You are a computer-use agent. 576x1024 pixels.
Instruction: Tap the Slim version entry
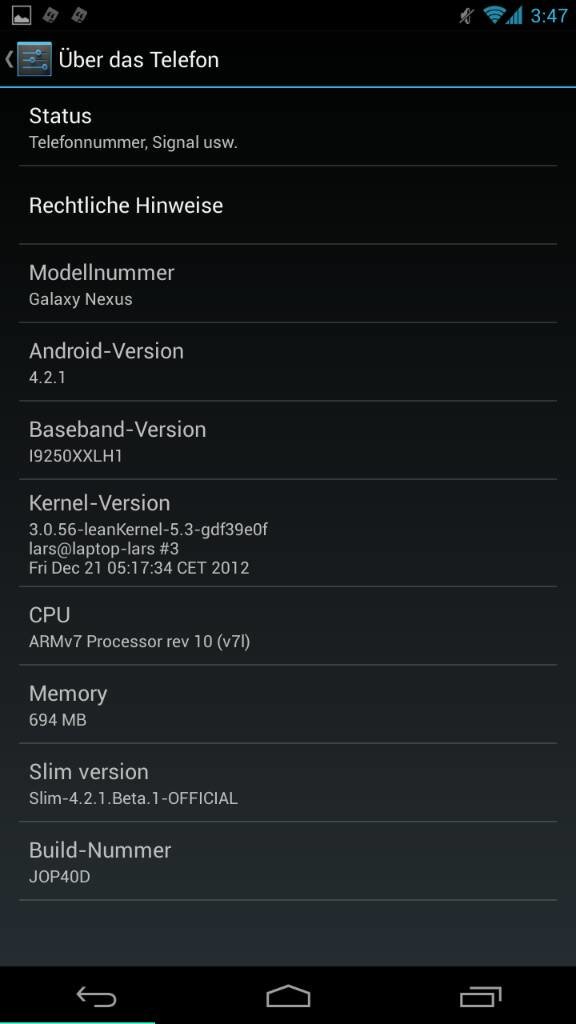pyautogui.click(x=288, y=782)
